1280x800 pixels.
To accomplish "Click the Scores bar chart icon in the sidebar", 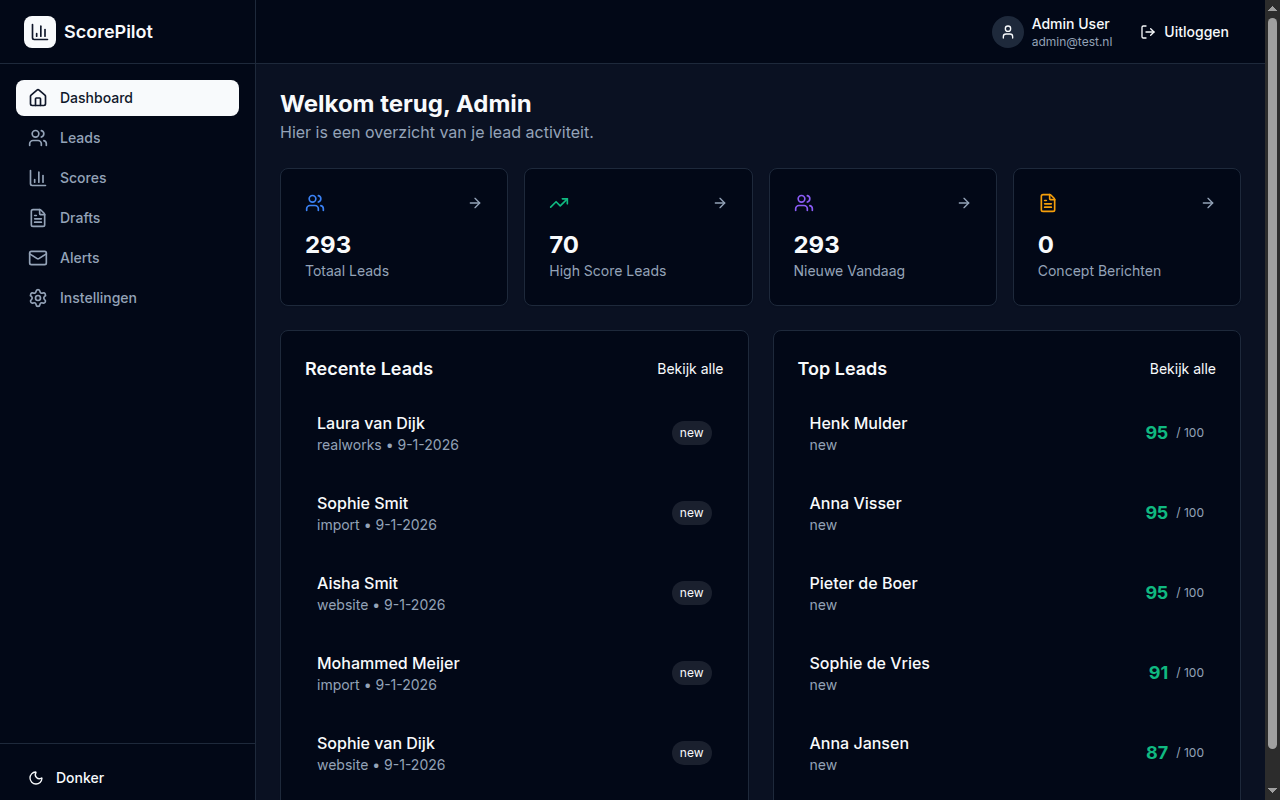I will tap(38, 178).
